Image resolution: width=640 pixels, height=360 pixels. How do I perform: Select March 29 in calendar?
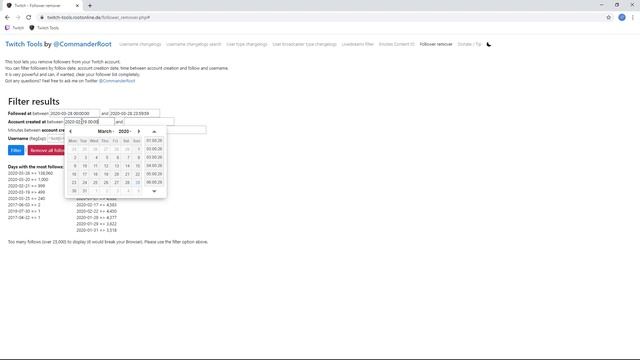pos(138,182)
